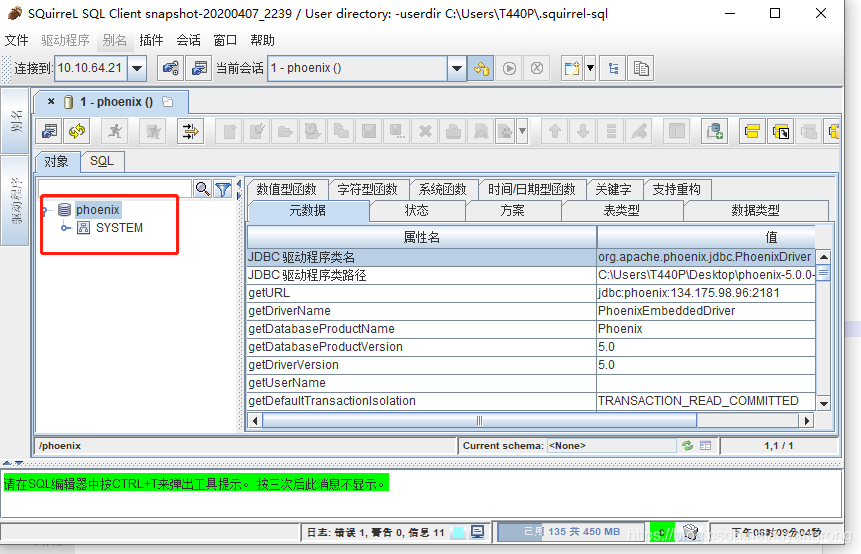Click the vertical scrollbar down arrow in metadata table
861x554 pixels.
pos(823,404)
